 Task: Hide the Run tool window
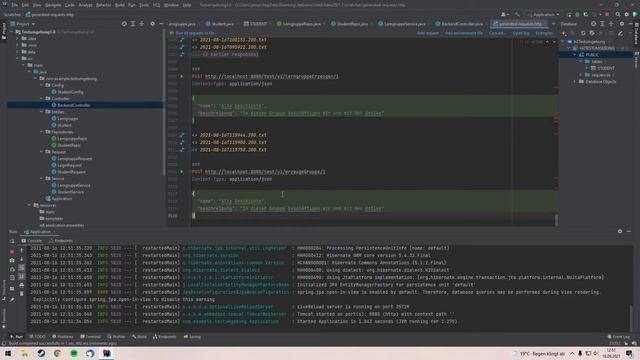pos(629,231)
